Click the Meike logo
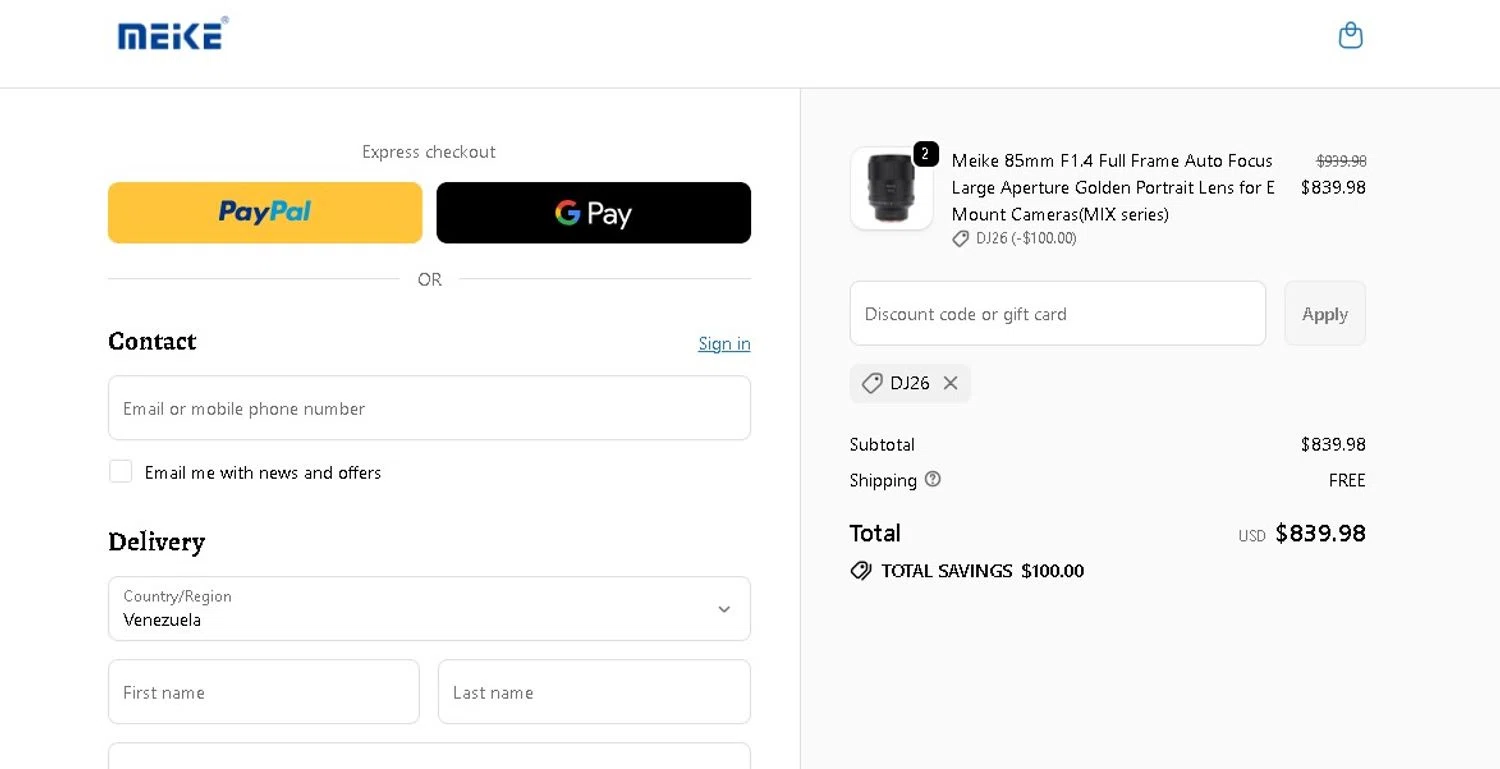Viewport: 1500px width, 769px height. 173,34
